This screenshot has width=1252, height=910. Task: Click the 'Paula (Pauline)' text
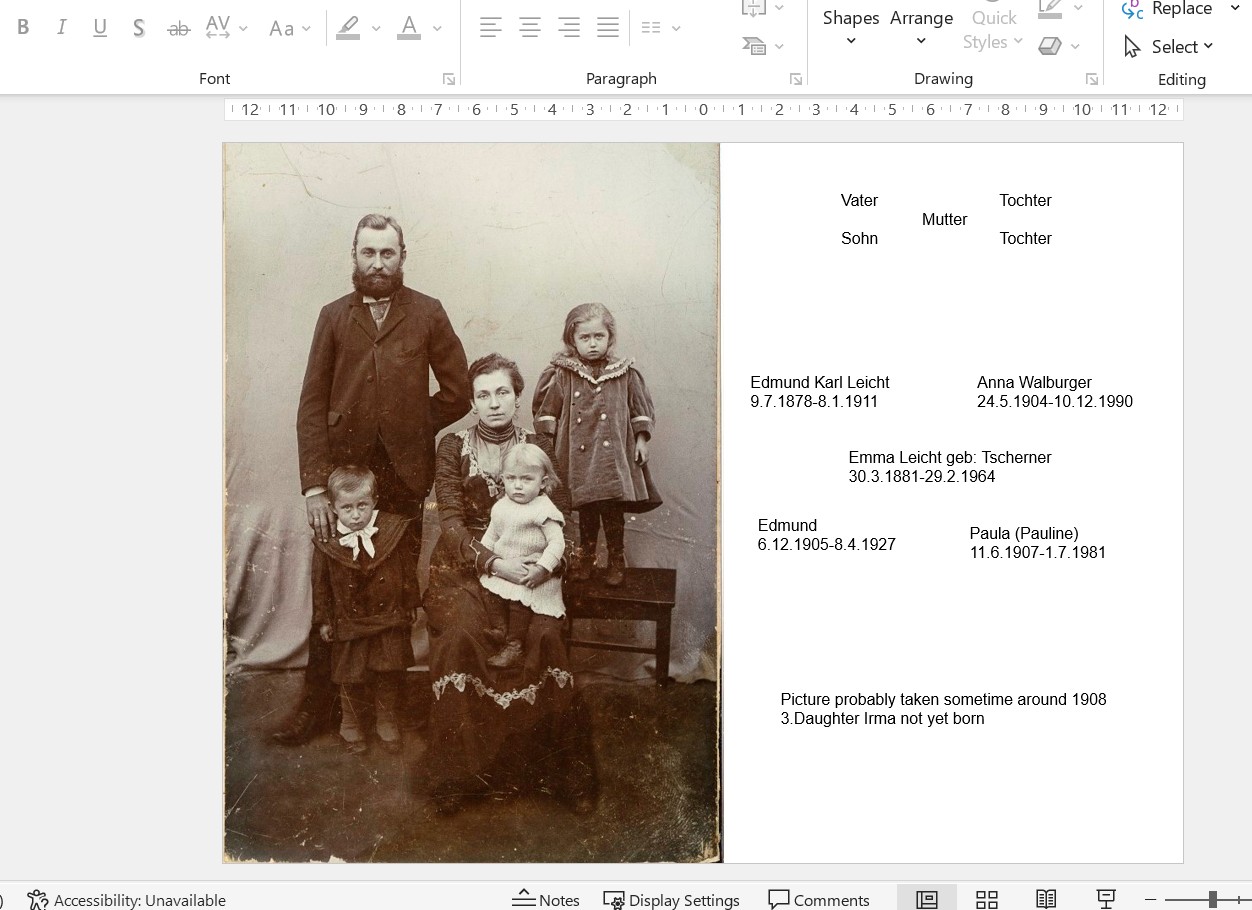pyautogui.click(x=1024, y=534)
